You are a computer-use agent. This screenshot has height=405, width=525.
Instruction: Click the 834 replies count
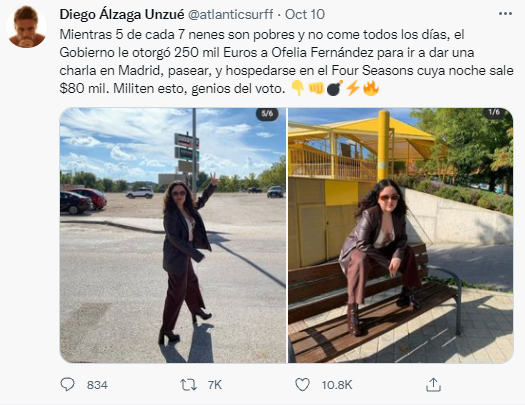[97, 385]
